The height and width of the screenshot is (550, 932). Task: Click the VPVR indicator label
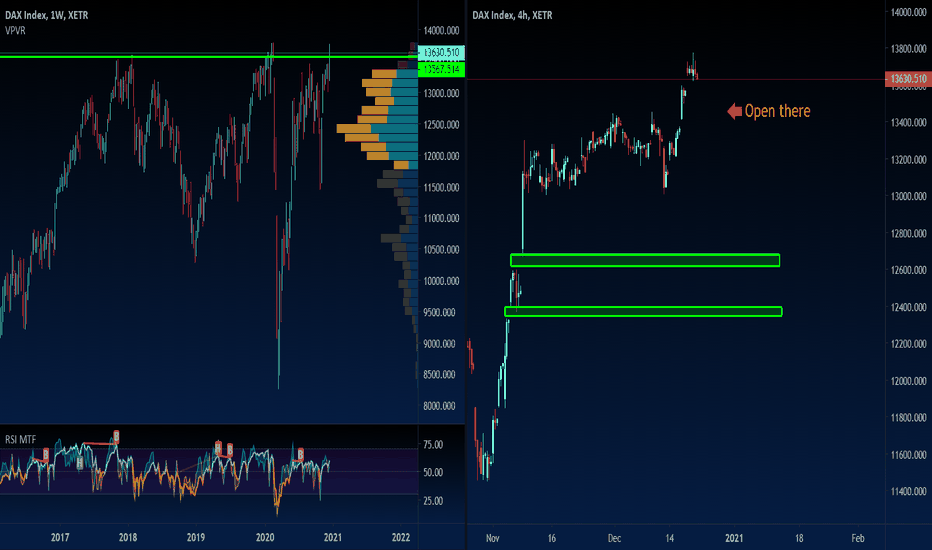[x=15, y=30]
